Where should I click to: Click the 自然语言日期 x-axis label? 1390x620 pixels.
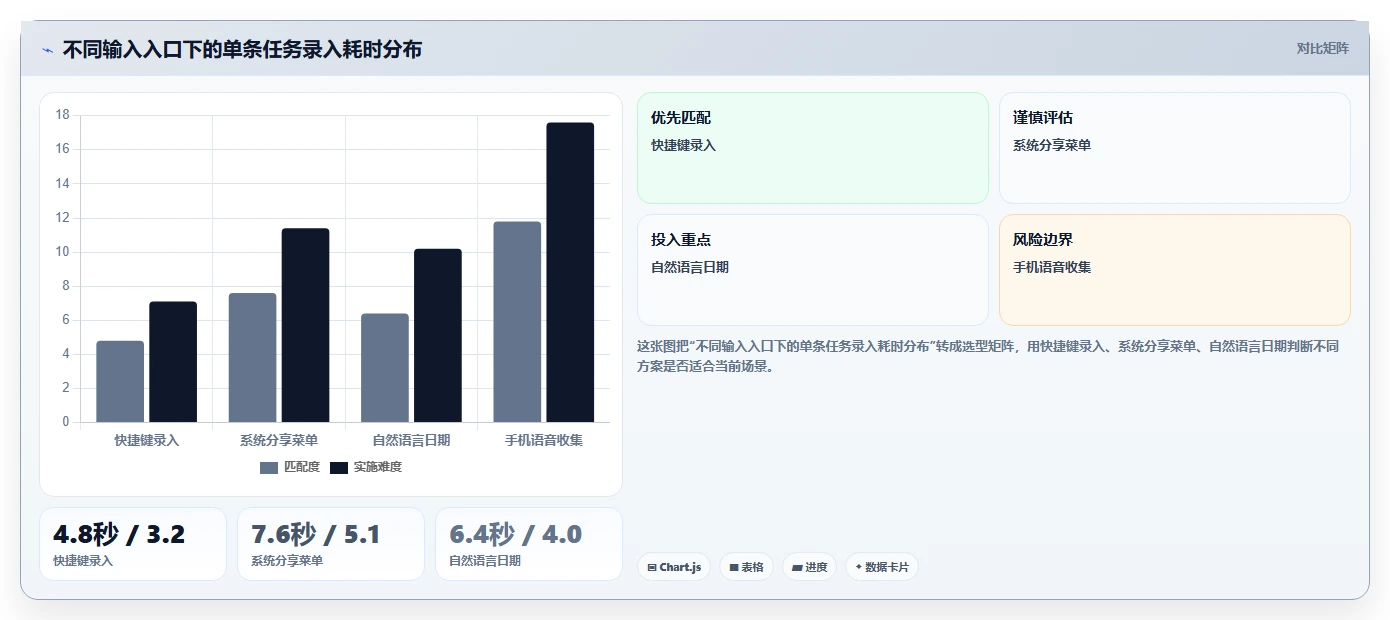pyautogui.click(x=411, y=440)
